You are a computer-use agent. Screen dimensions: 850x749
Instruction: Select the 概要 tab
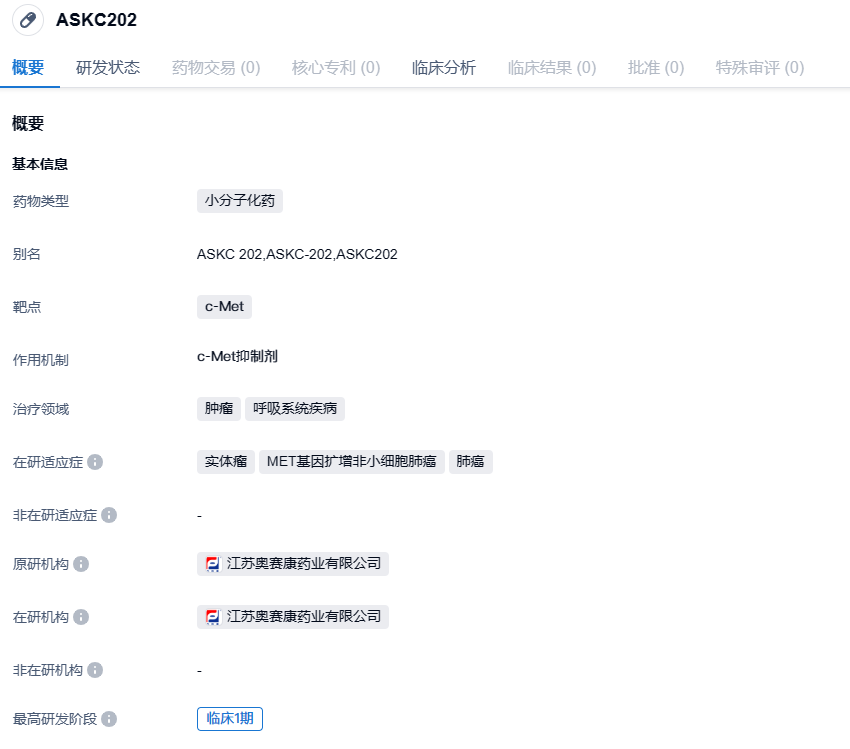pyautogui.click(x=28, y=68)
